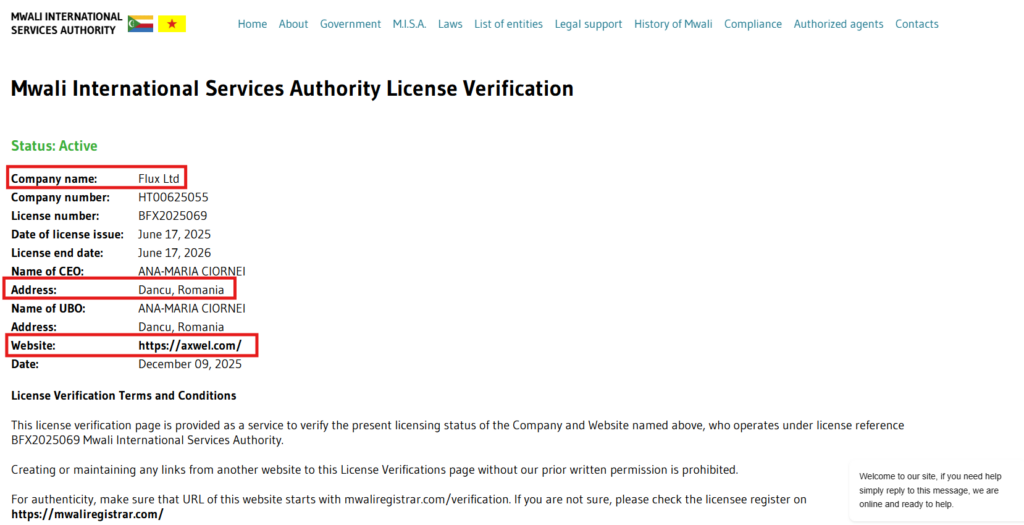Click the 'Name of UBO:' label
The width and height of the screenshot is (1024, 525).
click(x=48, y=308)
